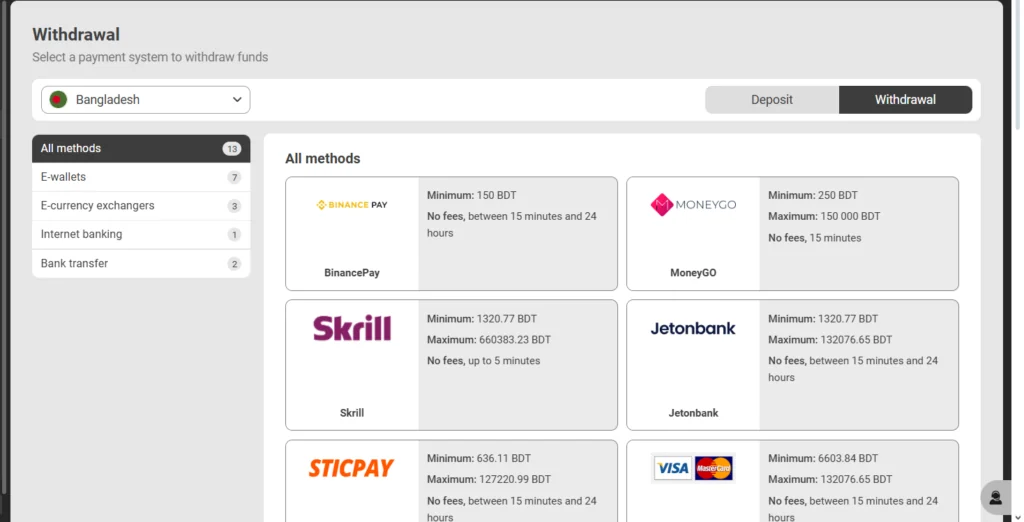This screenshot has width=1024, height=522.
Task: Click the STICPAY logo
Action: pyautogui.click(x=351, y=468)
